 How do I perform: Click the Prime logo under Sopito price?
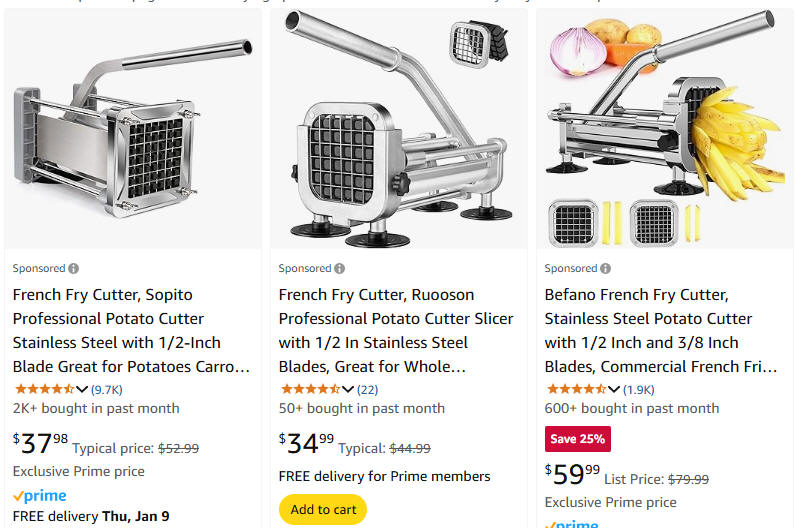tap(39, 496)
